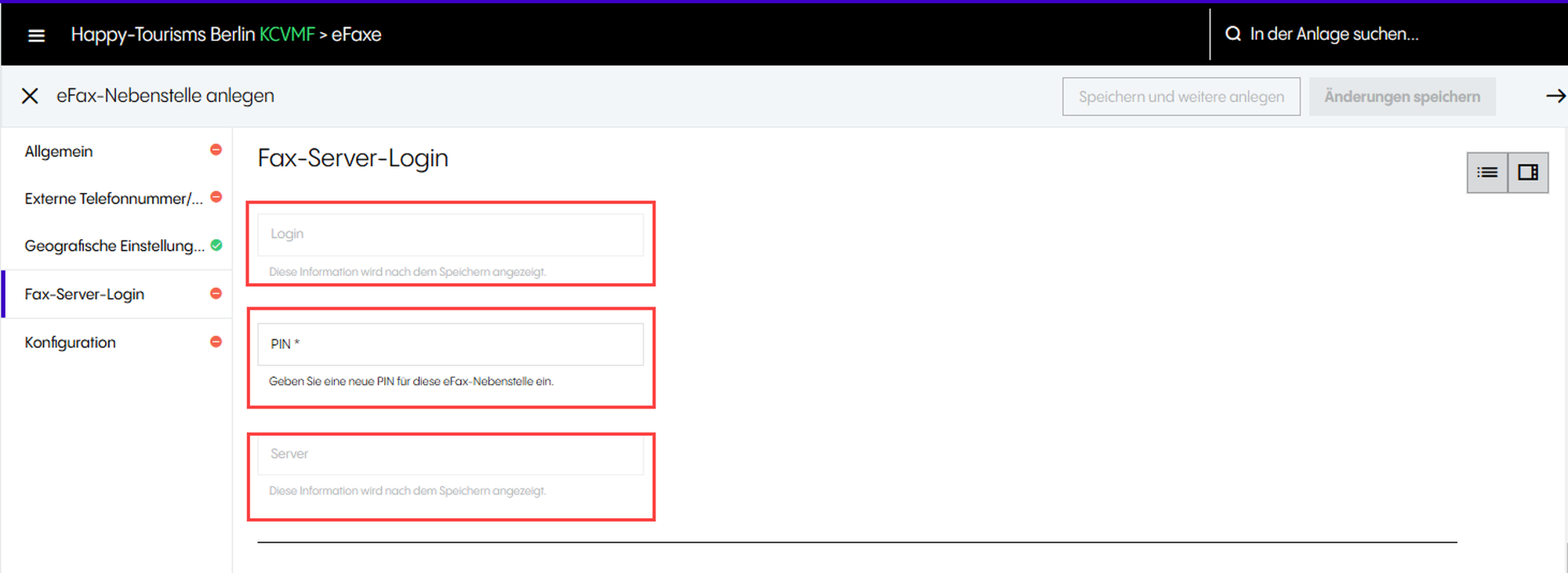Select Geografische Einstellung section

[x=114, y=246]
